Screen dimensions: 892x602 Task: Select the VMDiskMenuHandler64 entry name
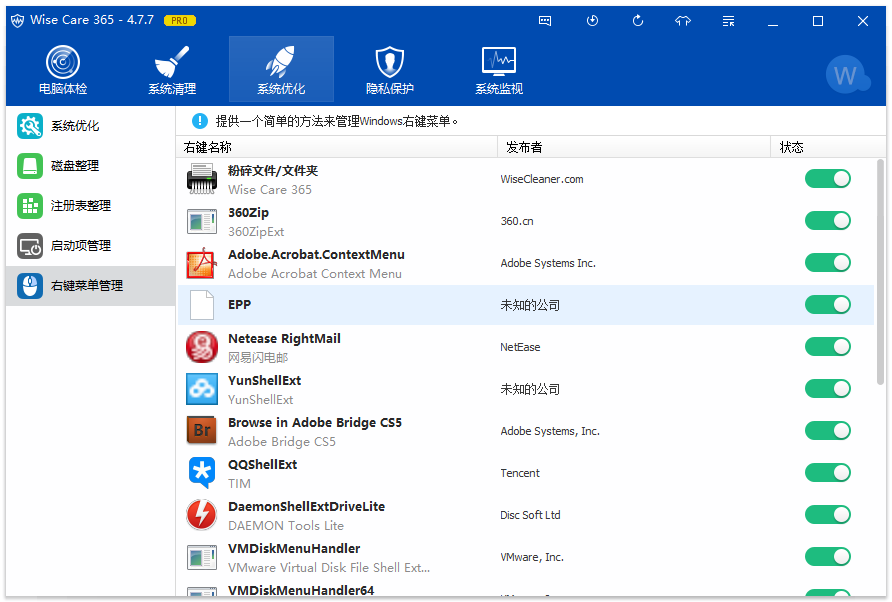tap(301, 590)
